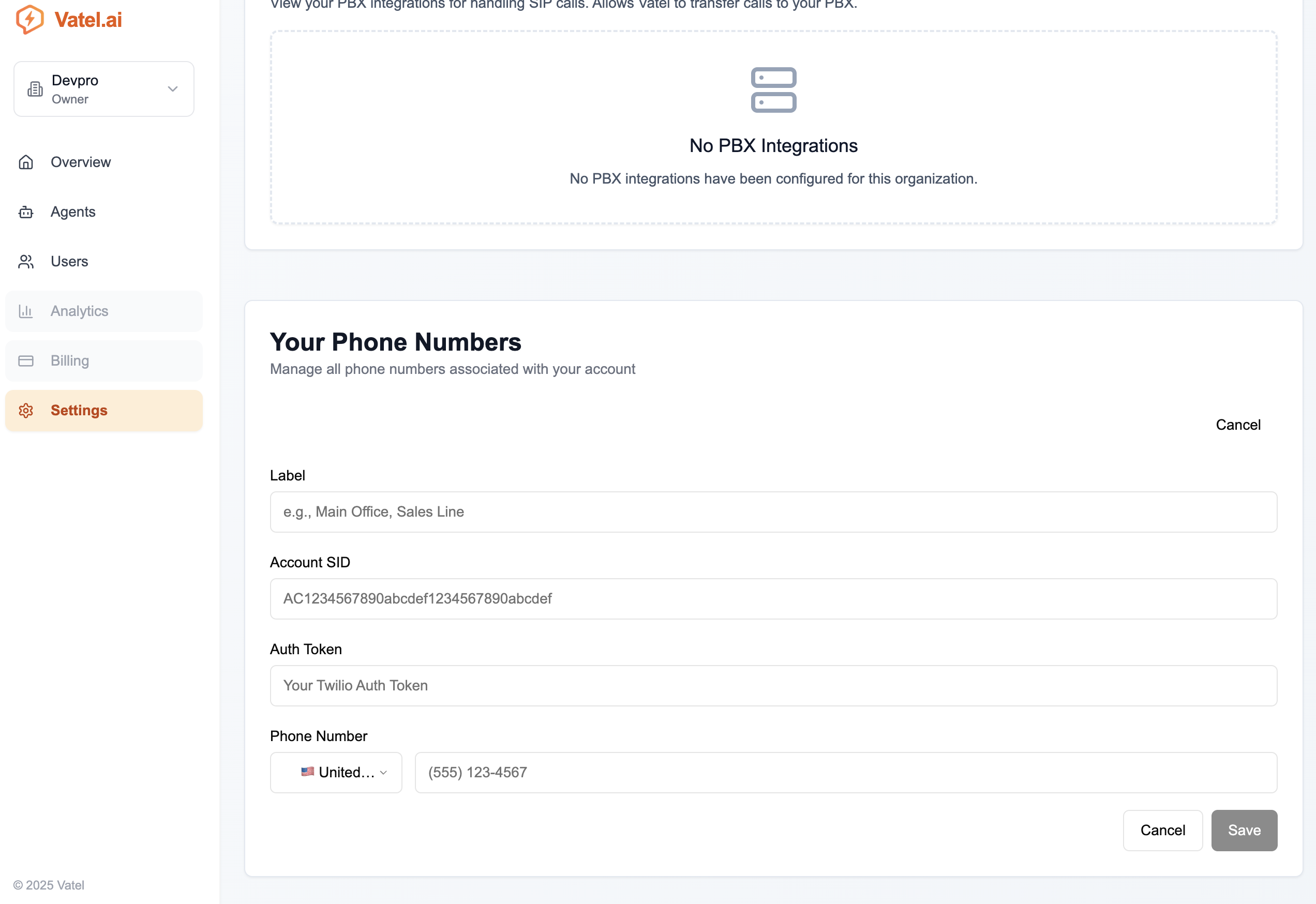
Task: Click the Auth Token input field
Action: [773, 686]
